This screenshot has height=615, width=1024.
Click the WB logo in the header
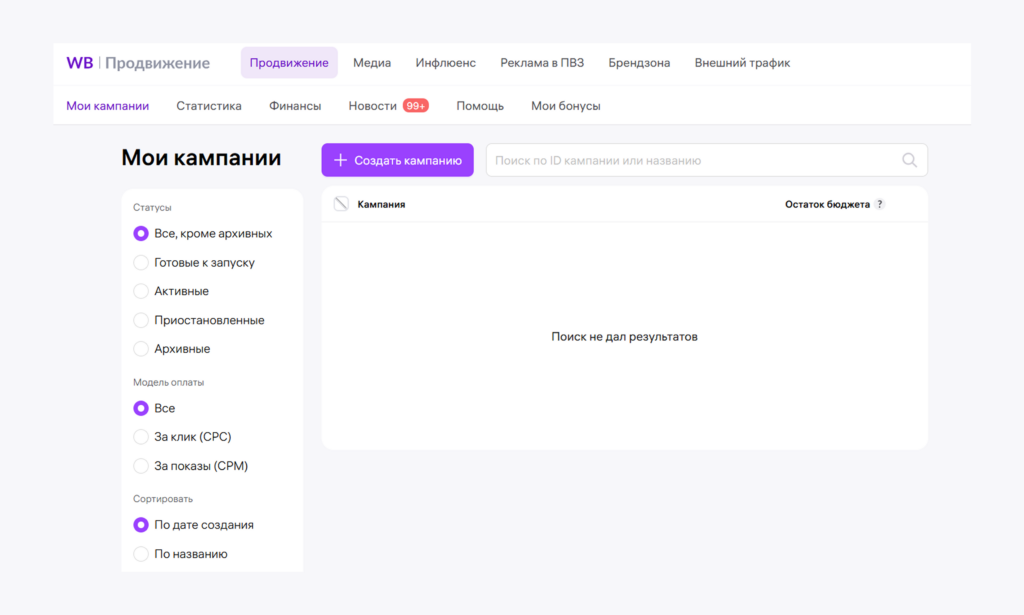tap(79, 62)
